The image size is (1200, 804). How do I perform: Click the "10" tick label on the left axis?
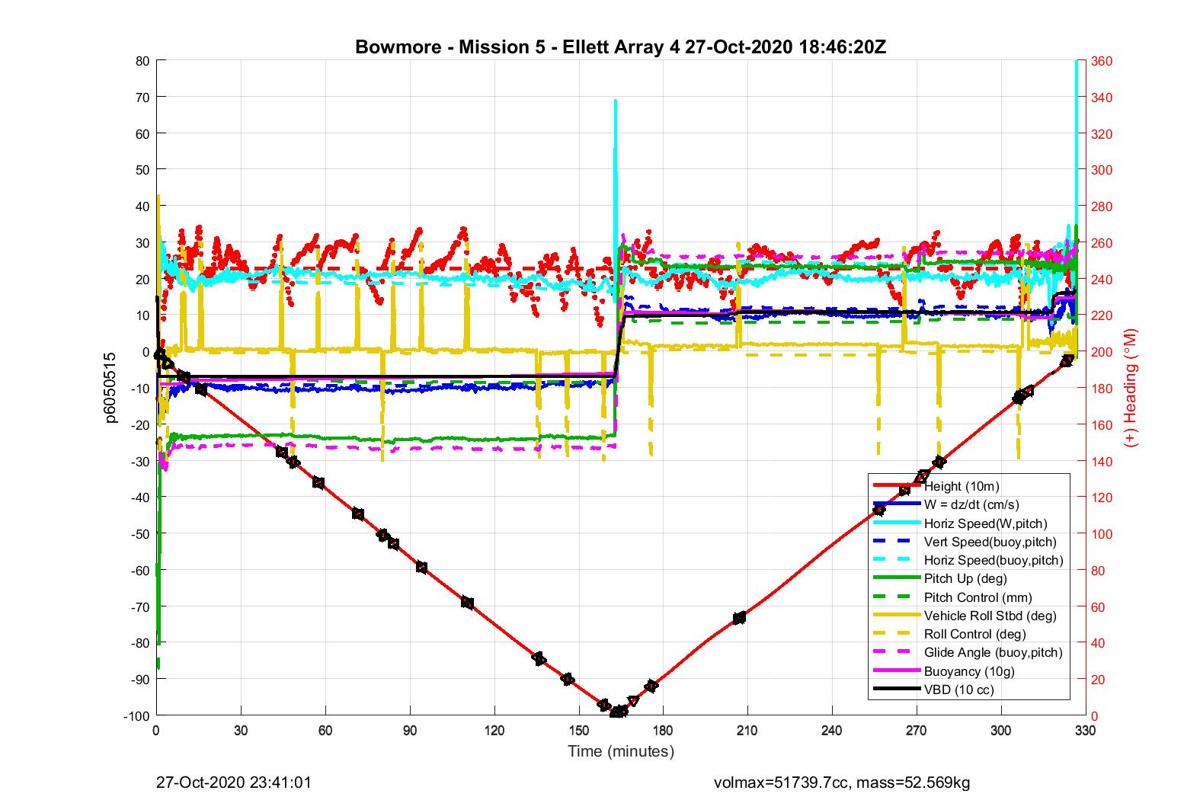pyautogui.click(x=142, y=316)
